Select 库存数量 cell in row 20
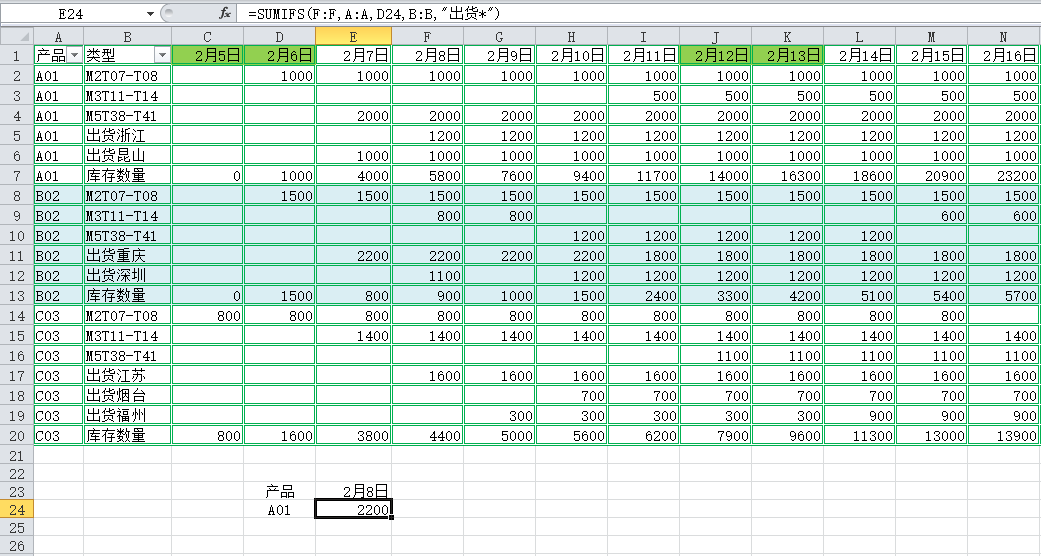1041x556 pixels. (127, 435)
